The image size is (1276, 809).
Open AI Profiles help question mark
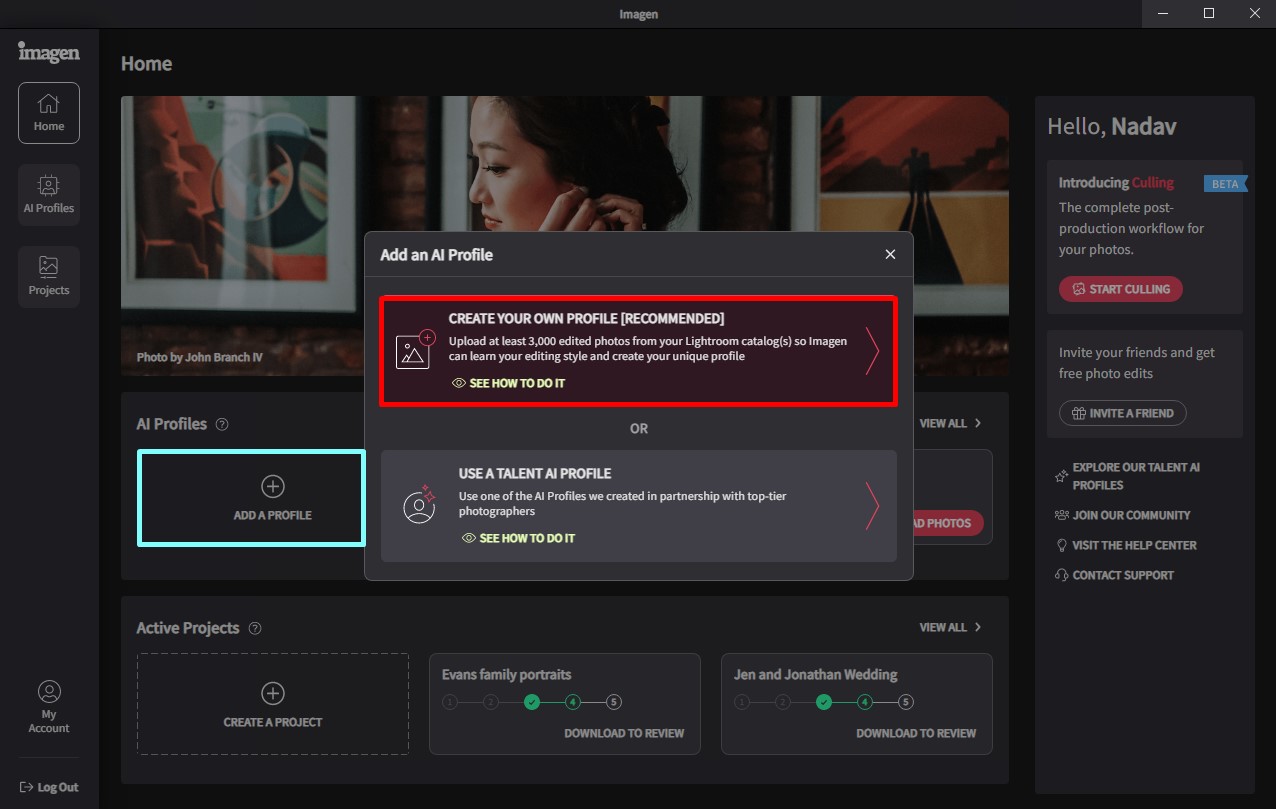tap(222, 424)
